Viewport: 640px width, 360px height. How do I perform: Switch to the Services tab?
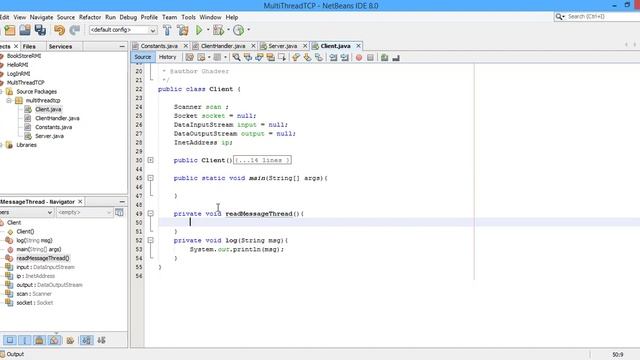pos(60,47)
